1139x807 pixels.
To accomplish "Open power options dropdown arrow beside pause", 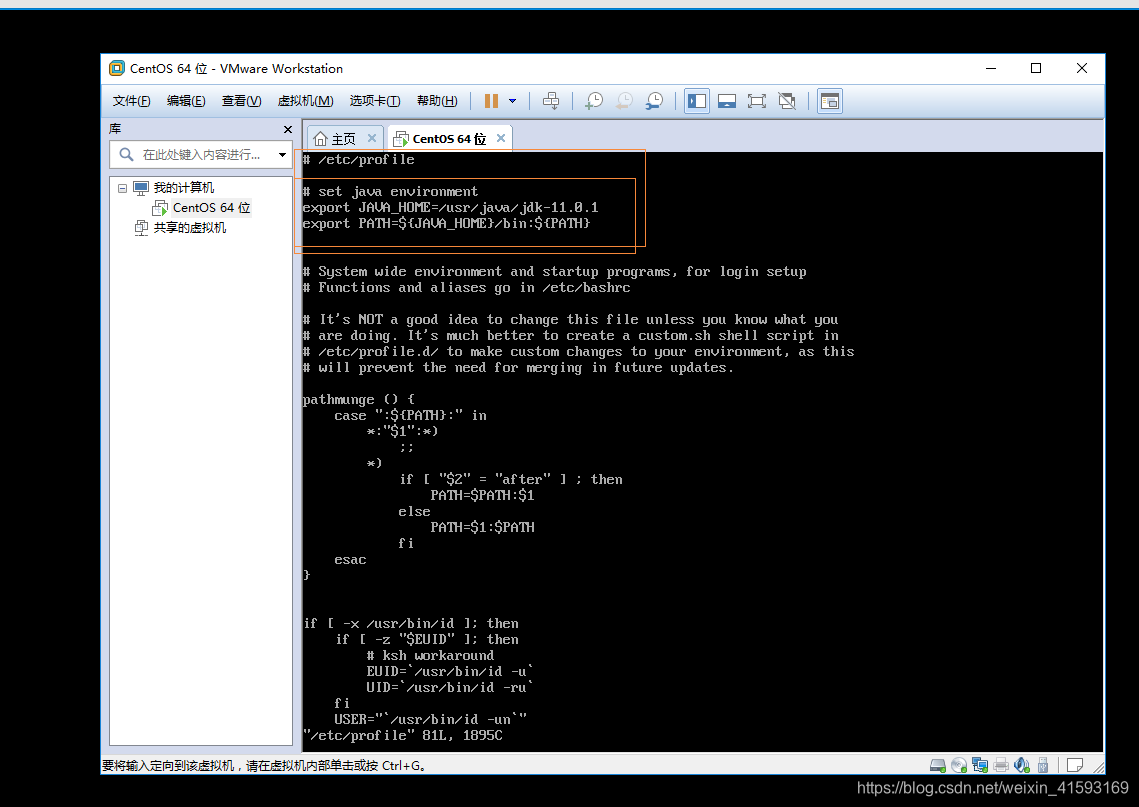I will point(512,101).
